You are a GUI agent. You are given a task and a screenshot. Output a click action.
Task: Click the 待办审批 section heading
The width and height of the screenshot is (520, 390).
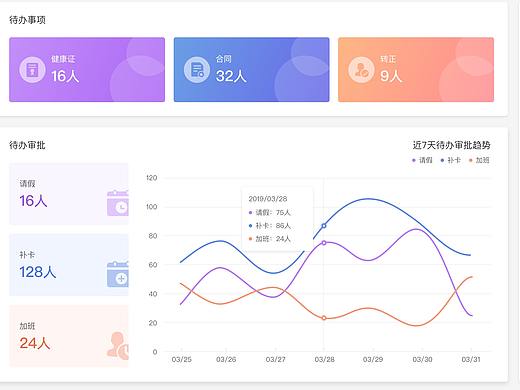pos(27,145)
